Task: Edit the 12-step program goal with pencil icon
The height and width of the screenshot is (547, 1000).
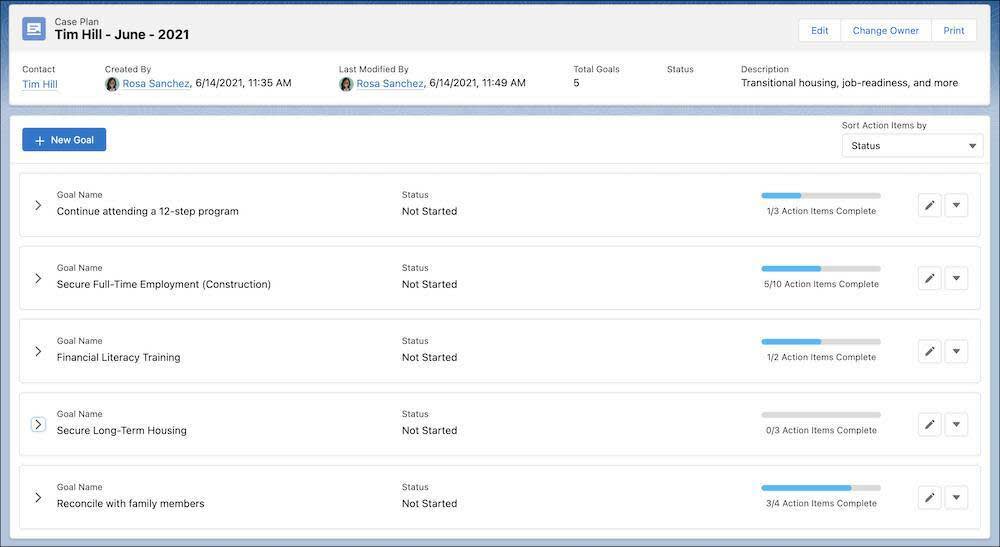Action: [x=930, y=205]
